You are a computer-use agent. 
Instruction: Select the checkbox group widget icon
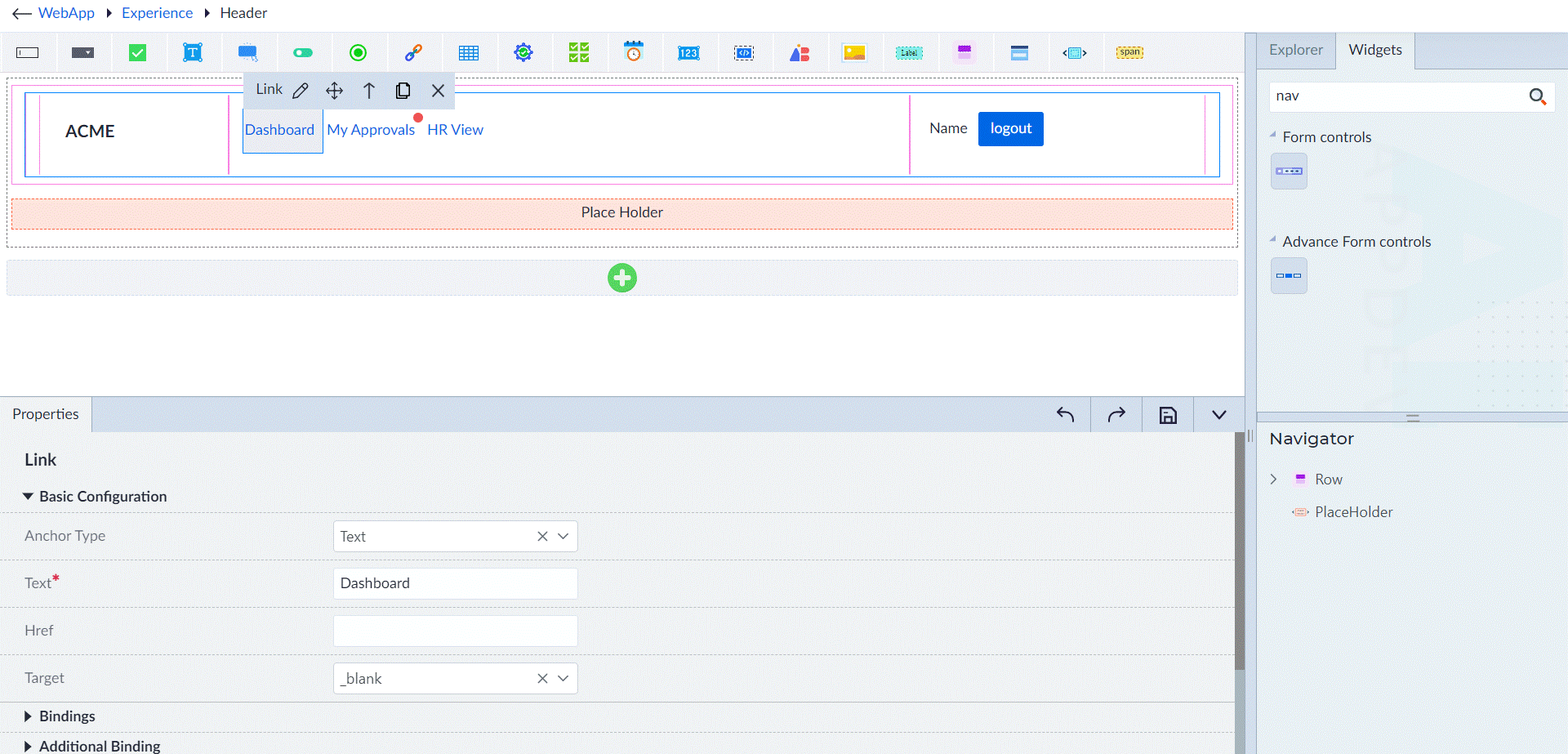[x=579, y=53]
